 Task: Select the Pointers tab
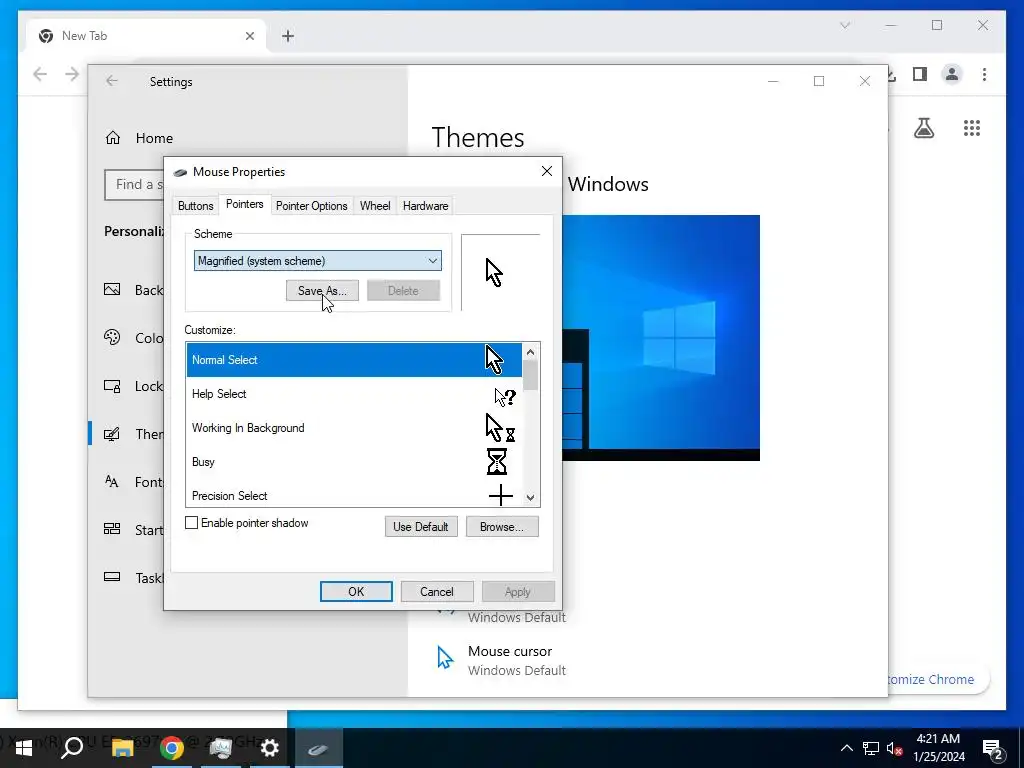point(244,204)
